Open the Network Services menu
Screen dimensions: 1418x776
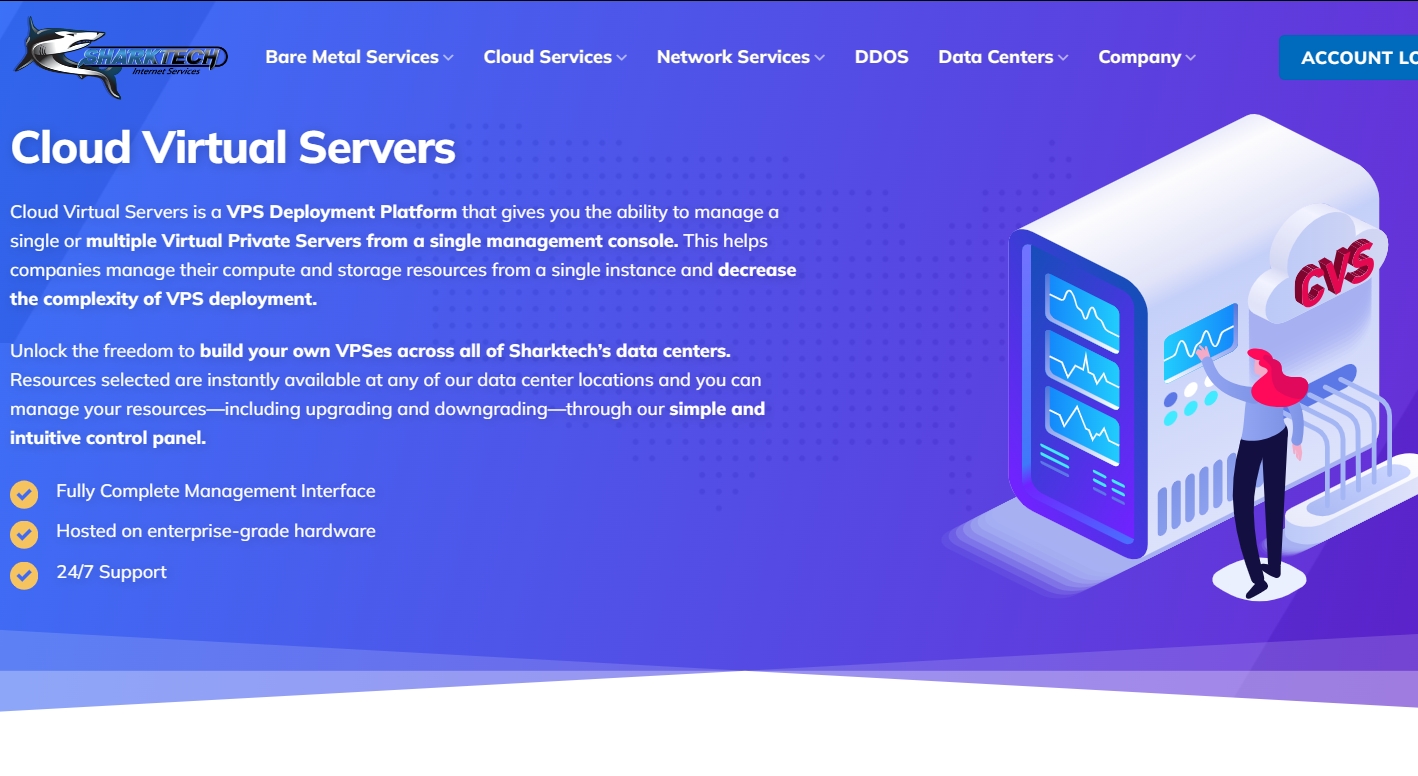pos(733,57)
